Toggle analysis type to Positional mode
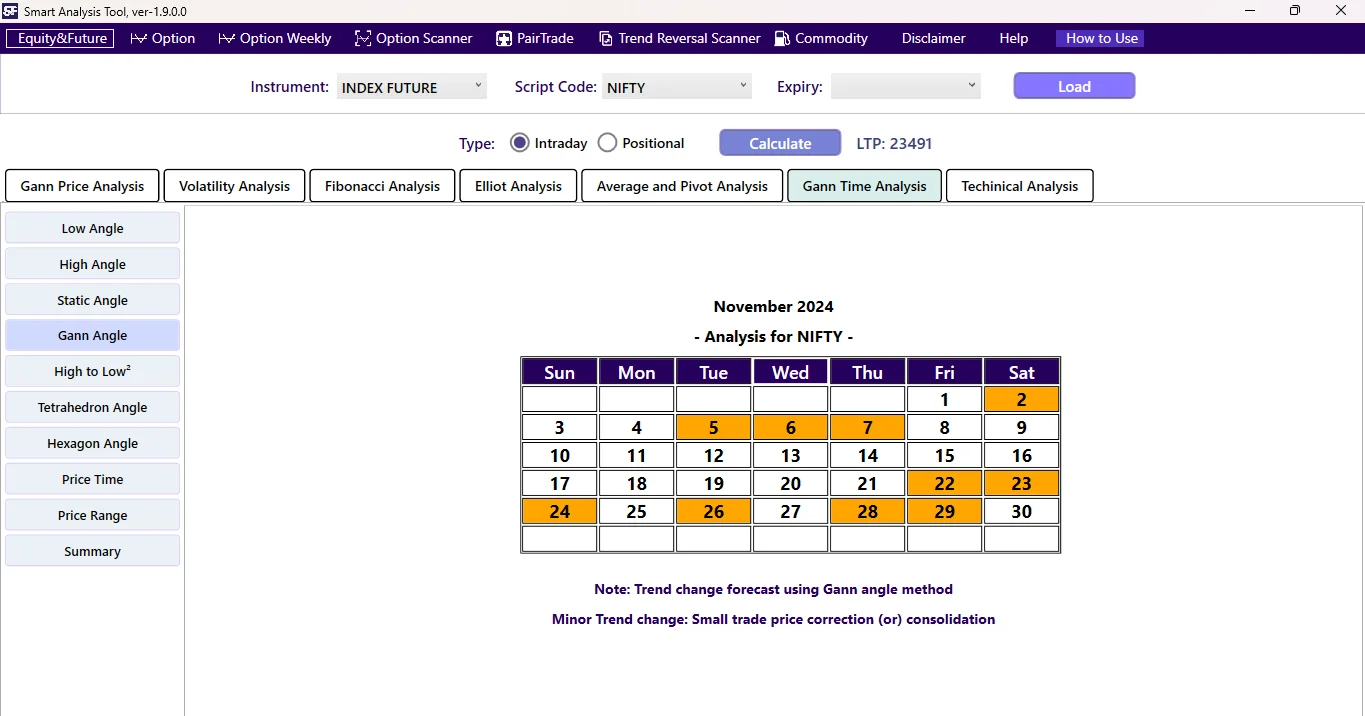 tap(607, 142)
